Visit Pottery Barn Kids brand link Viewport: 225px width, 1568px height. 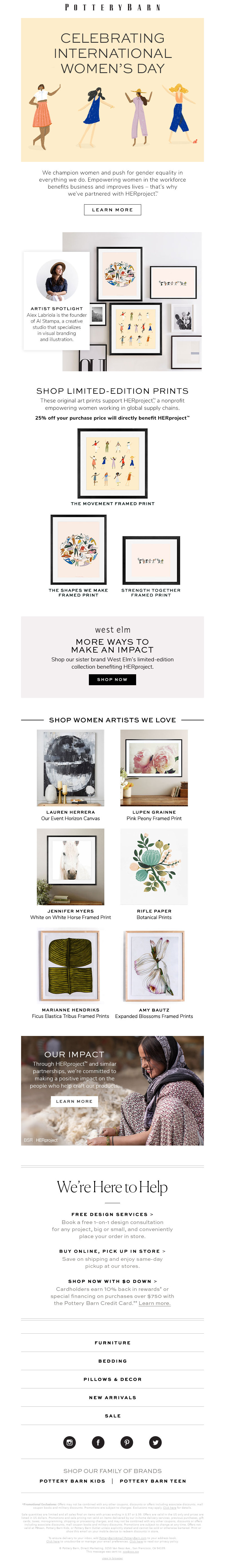(x=72, y=1481)
